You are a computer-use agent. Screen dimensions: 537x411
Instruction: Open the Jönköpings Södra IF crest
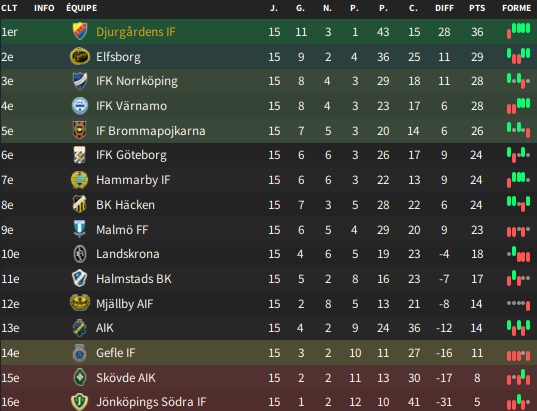(x=79, y=402)
